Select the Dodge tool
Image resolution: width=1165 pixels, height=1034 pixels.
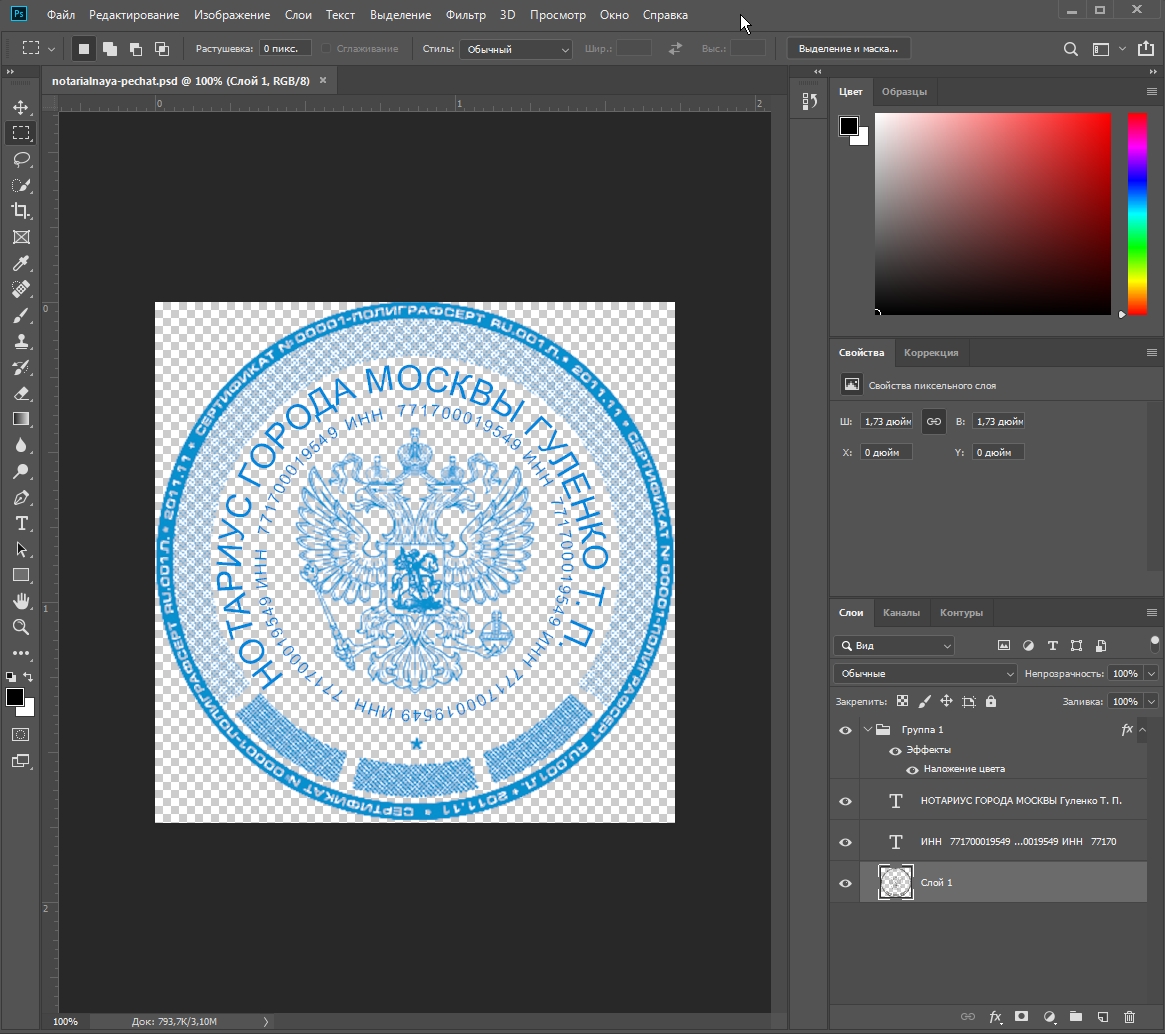point(21,471)
